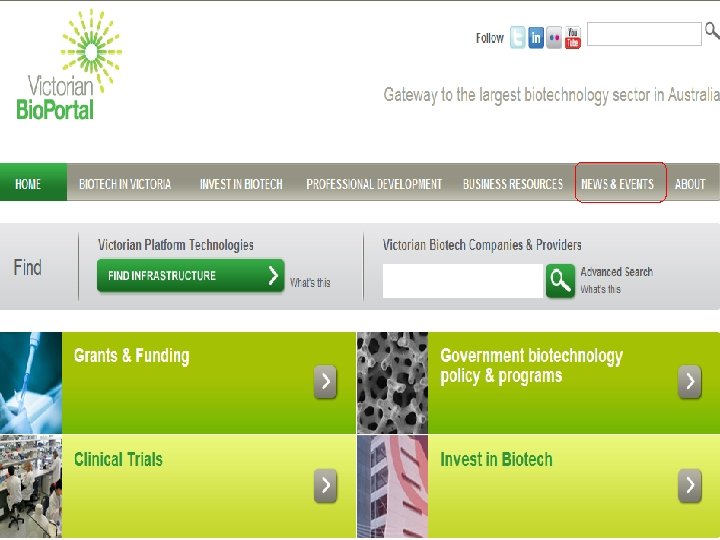Click the laboratory photo beside Clinical Trials
Screen dimensions: 720x540
[31, 486]
